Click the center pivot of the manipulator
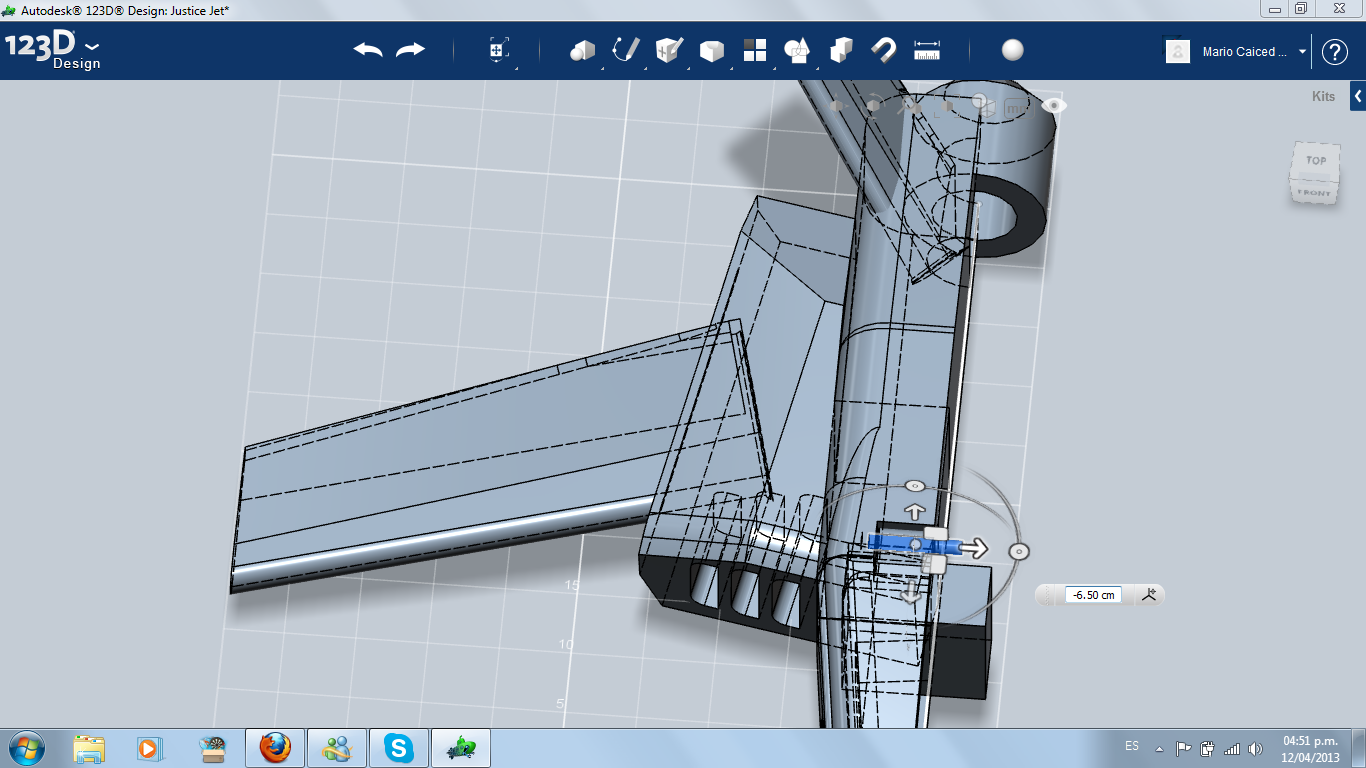This screenshot has width=1366, height=768. pyautogui.click(x=915, y=545)
